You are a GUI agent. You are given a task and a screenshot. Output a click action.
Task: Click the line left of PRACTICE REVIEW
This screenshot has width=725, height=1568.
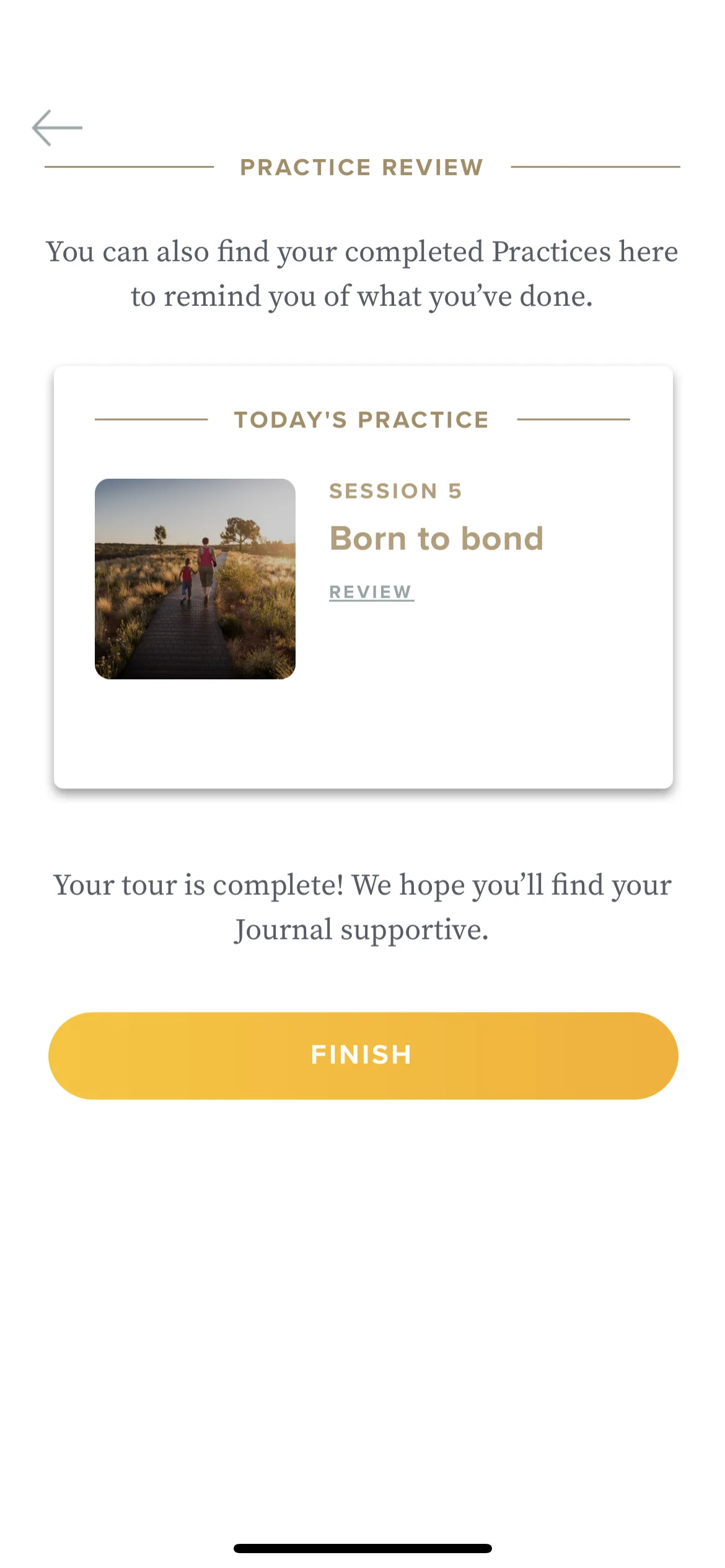(129, 167)
